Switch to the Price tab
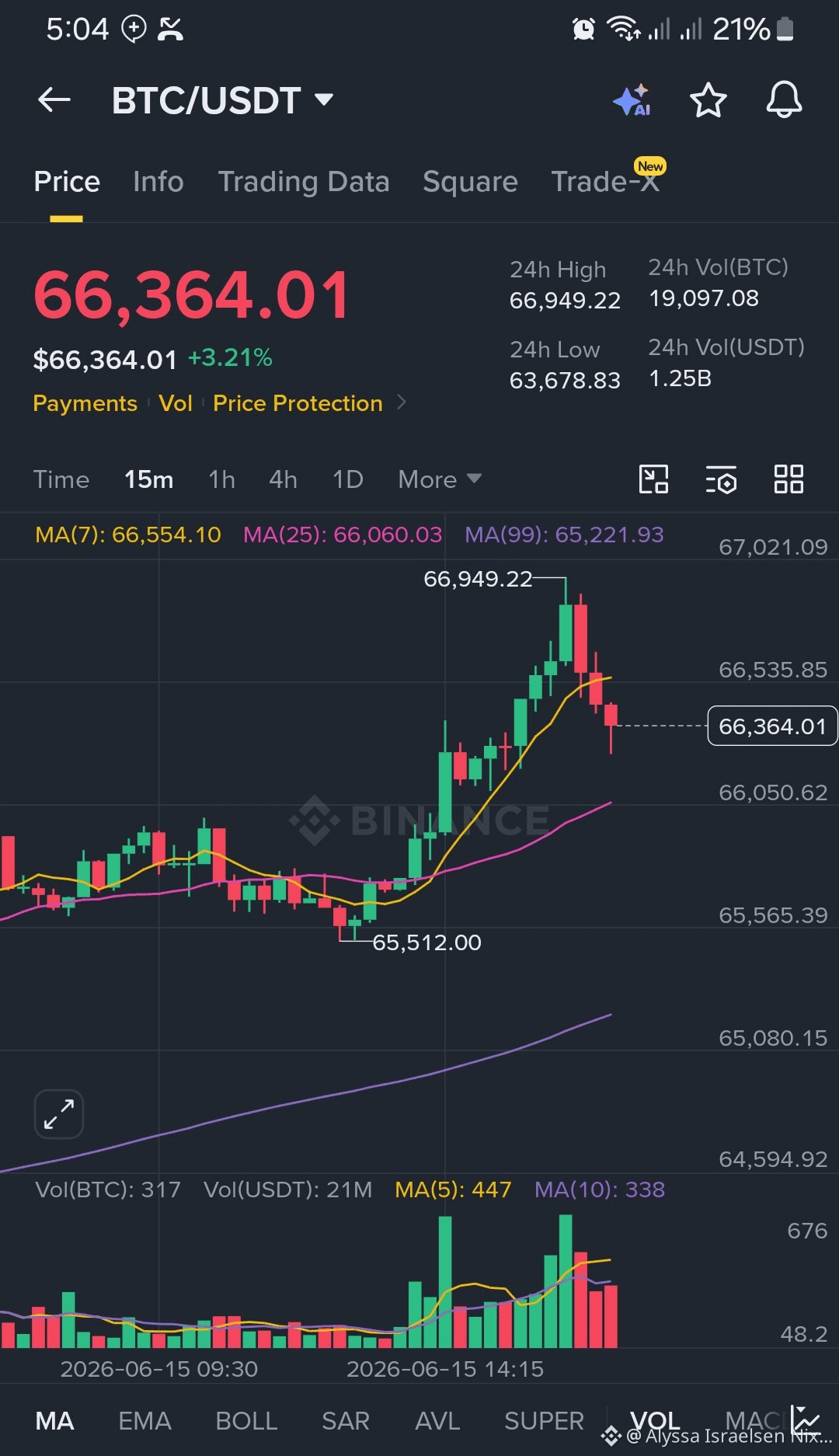The height and width of the screenshot is (1456, 839). [67, 182]
